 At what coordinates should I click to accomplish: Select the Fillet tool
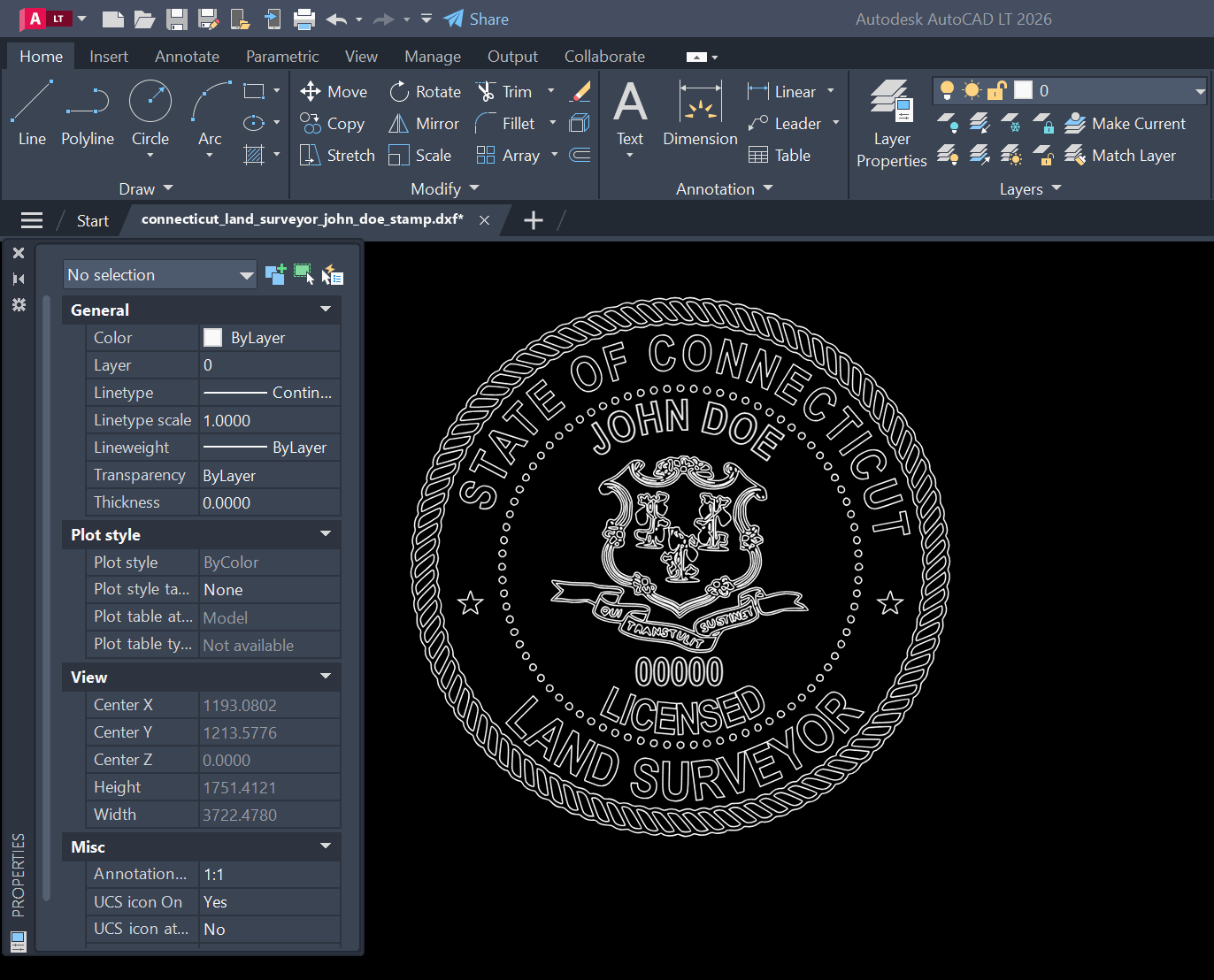tap(505, 124)
